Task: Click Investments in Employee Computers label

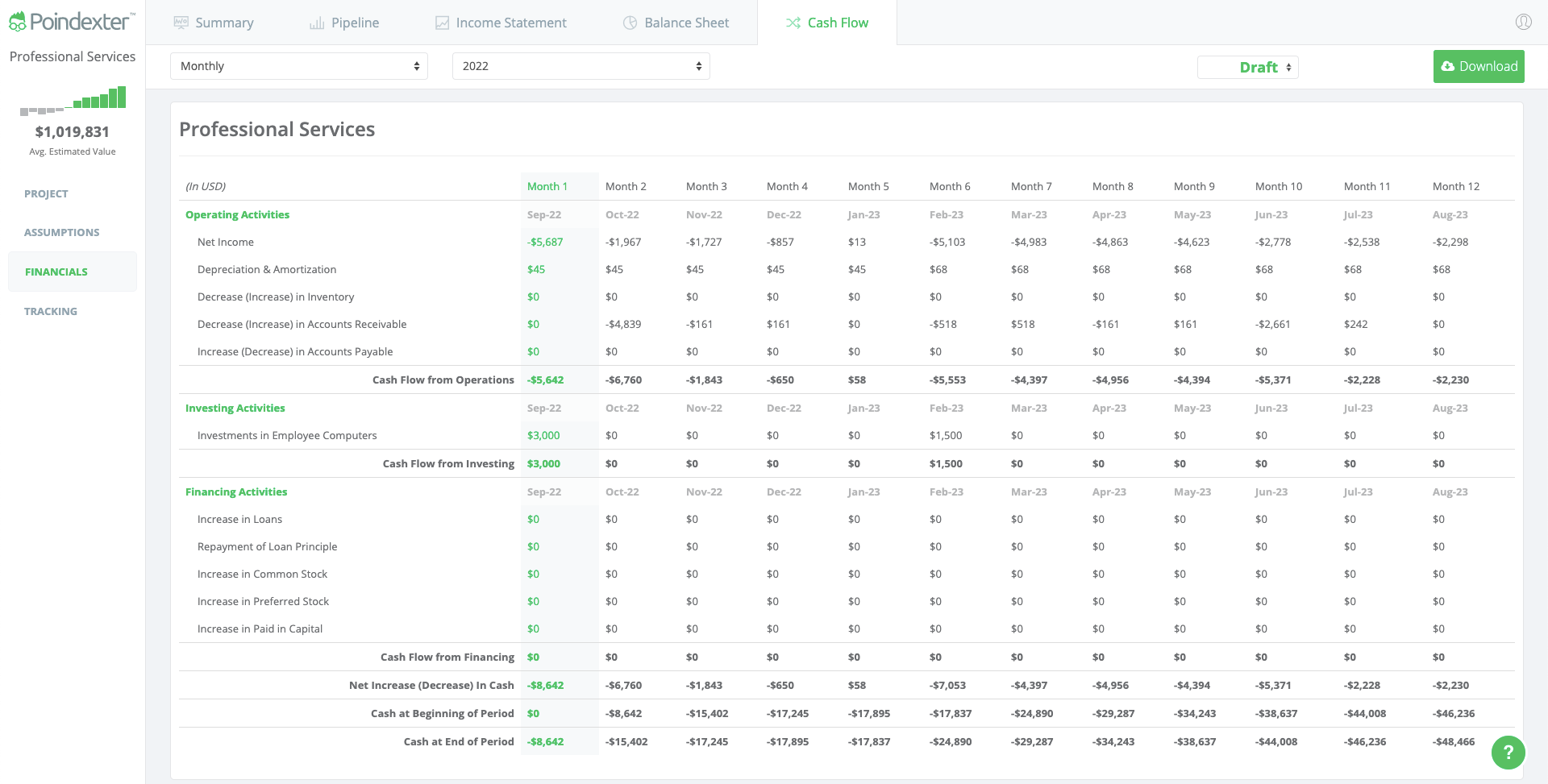Action: 287,435
